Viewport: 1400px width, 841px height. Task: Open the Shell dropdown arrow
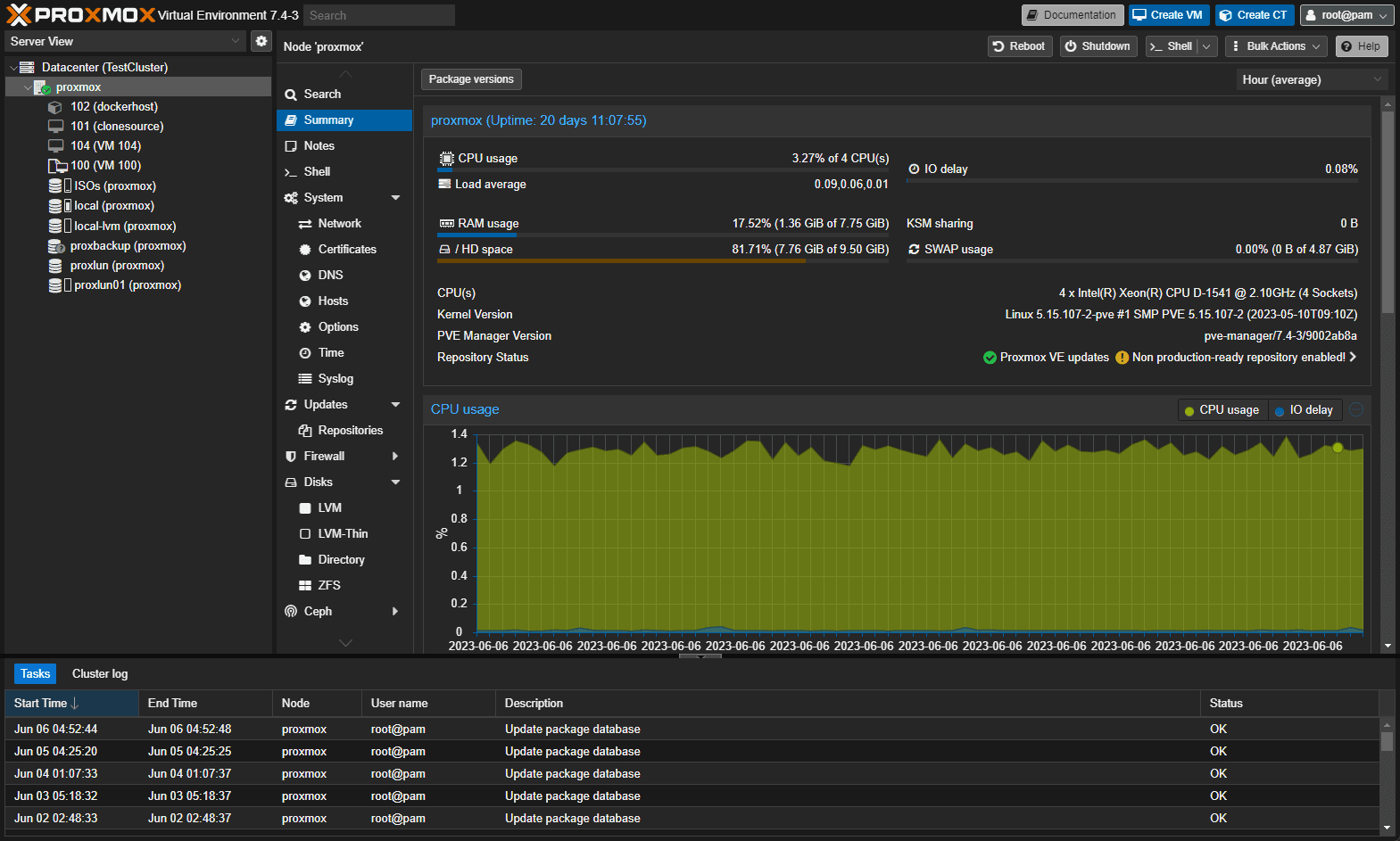coord(1206,46)
